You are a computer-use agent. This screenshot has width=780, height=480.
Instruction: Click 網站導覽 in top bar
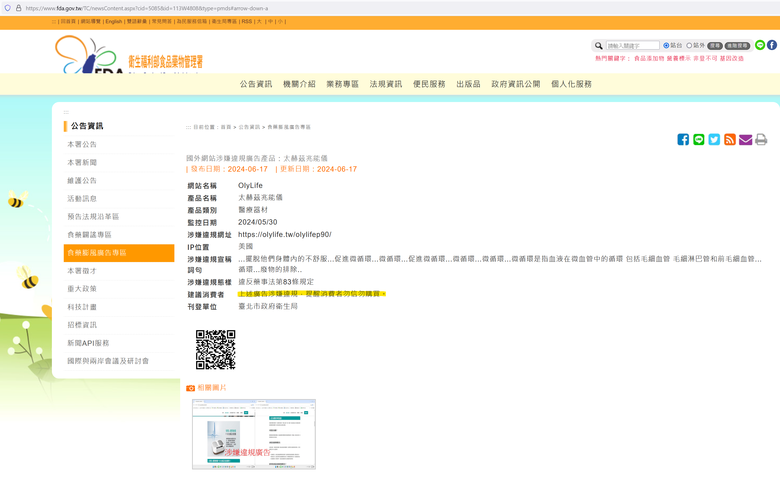coord(91,21)
